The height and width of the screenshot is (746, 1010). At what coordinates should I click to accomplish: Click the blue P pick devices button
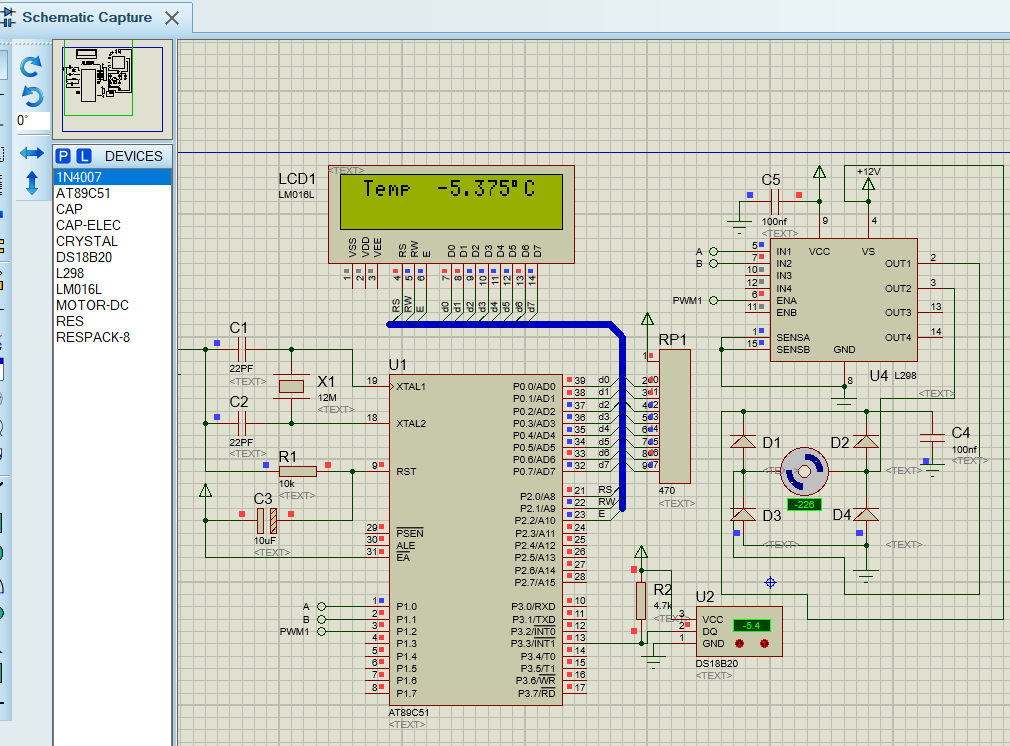coord(64,156)
